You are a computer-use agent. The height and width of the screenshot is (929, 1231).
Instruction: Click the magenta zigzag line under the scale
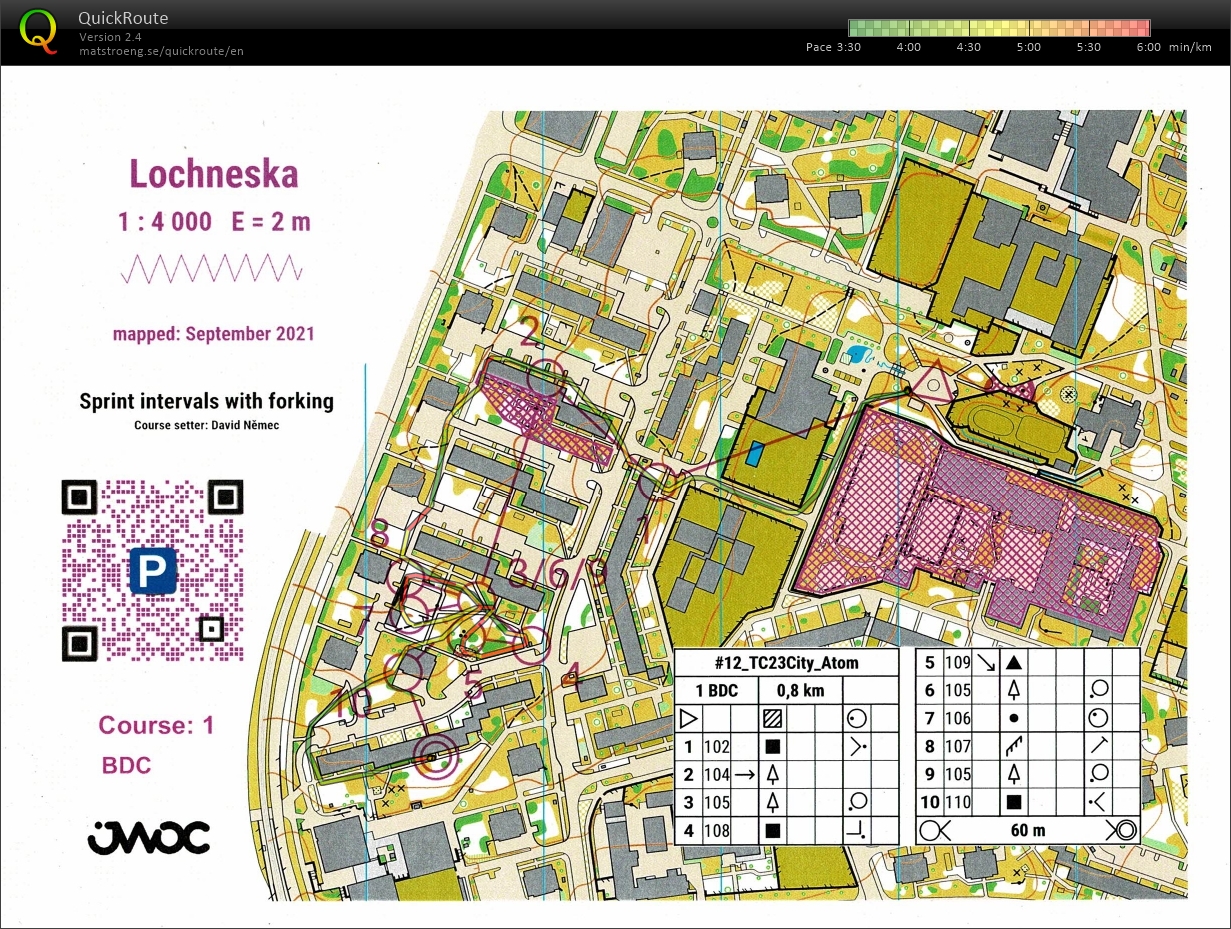click(211, 269)
